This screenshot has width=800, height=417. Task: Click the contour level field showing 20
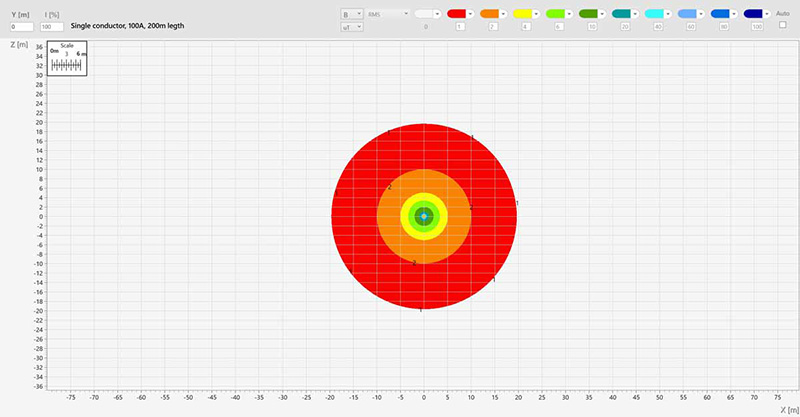(x=625, y=27)
